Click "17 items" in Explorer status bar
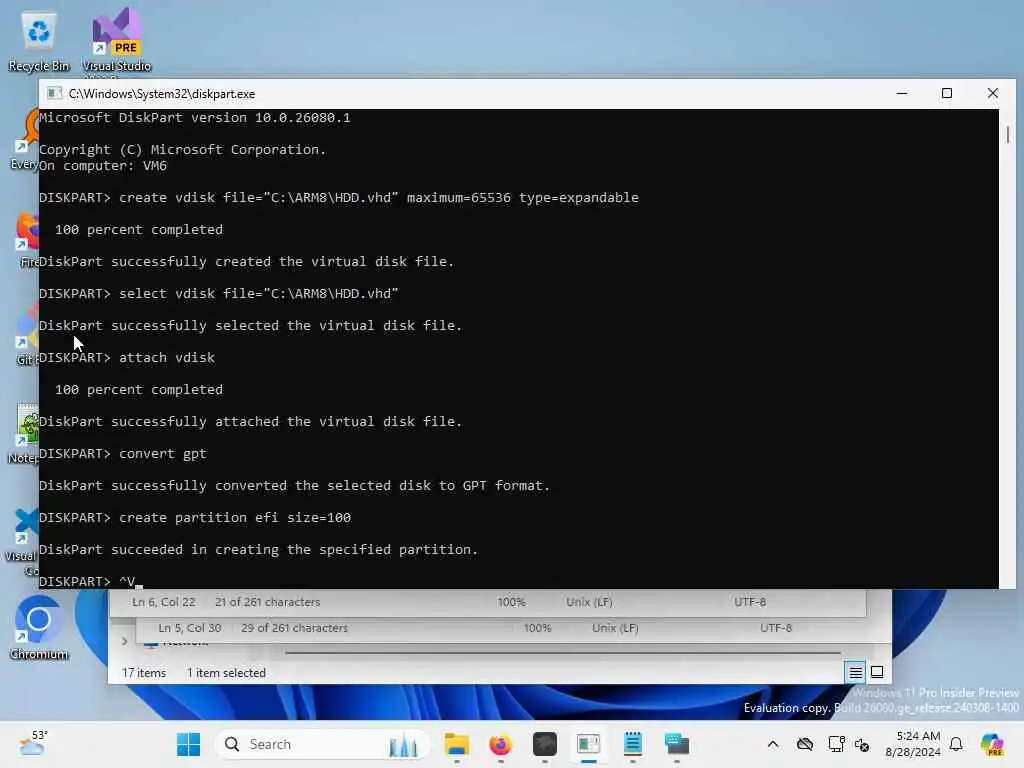Image resolution: width=1024 pixels, height=768 pixels. coord(144,673)
